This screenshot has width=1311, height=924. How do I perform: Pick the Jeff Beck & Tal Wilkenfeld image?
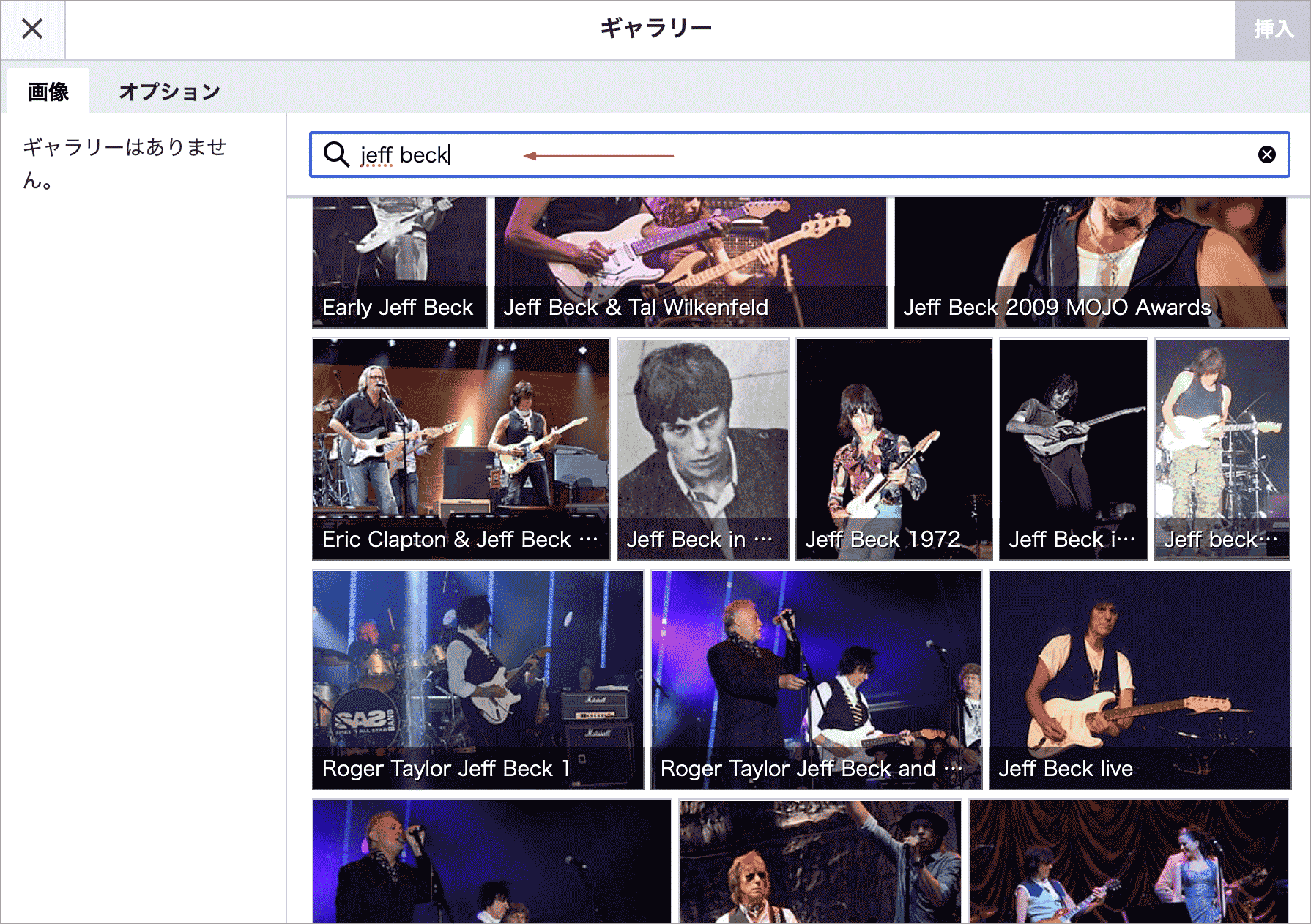click(x=690, y=262)
